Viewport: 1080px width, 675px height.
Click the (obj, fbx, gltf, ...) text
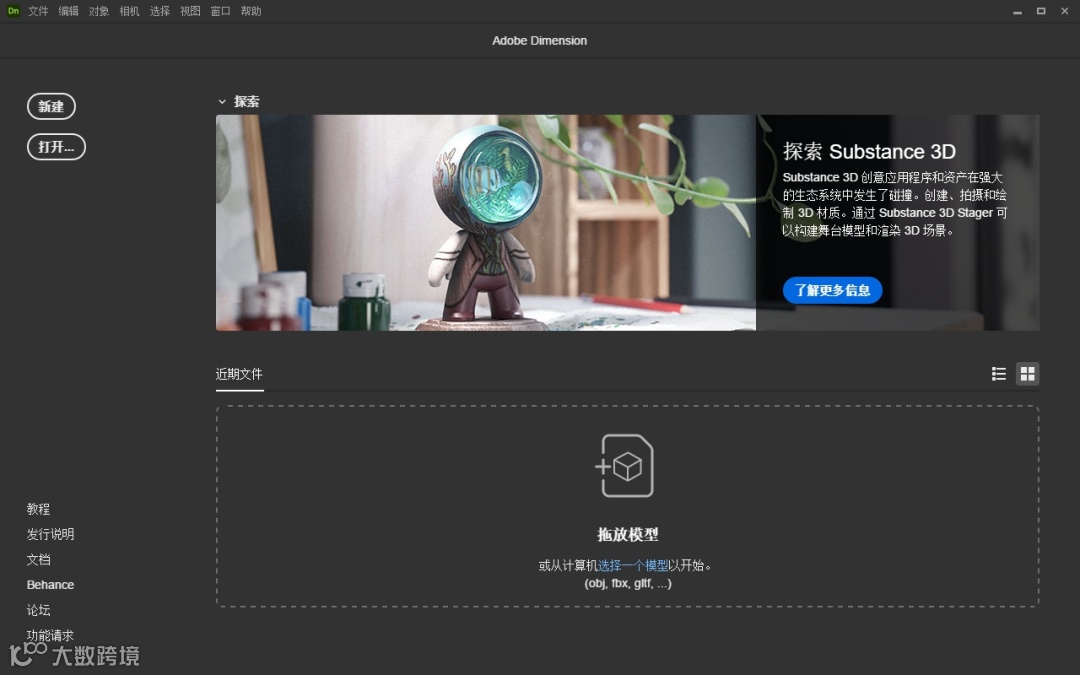pyautogui.click(x=628, y=583)
